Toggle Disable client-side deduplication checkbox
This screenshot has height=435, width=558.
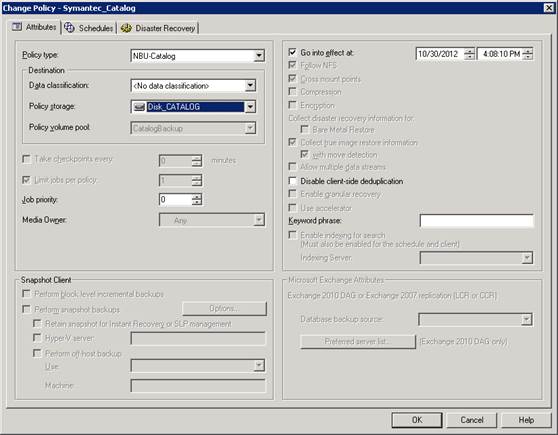pyautogui.click(x=292, y=181)
